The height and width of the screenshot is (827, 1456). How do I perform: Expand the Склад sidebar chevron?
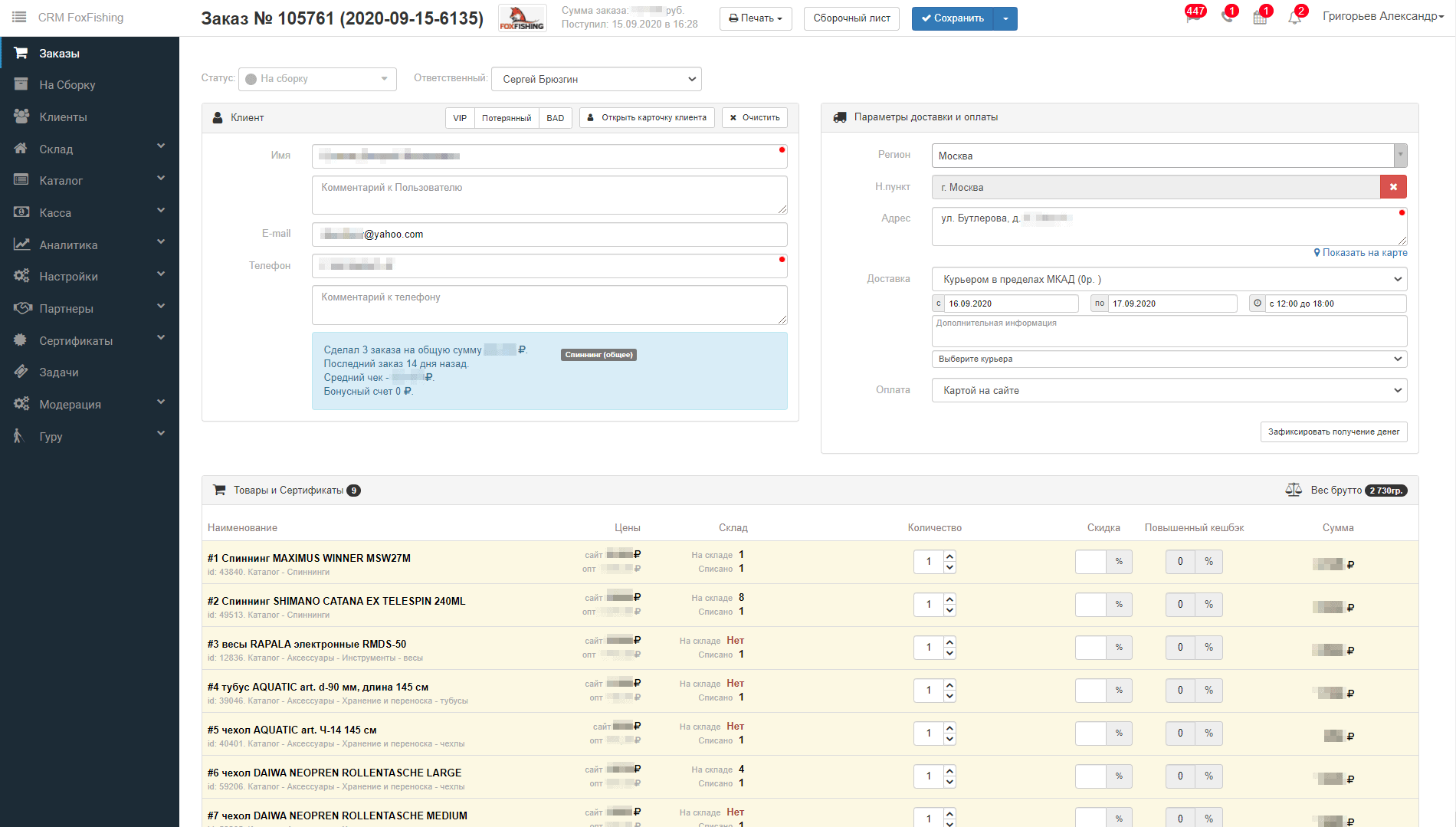tap(161, 146)
